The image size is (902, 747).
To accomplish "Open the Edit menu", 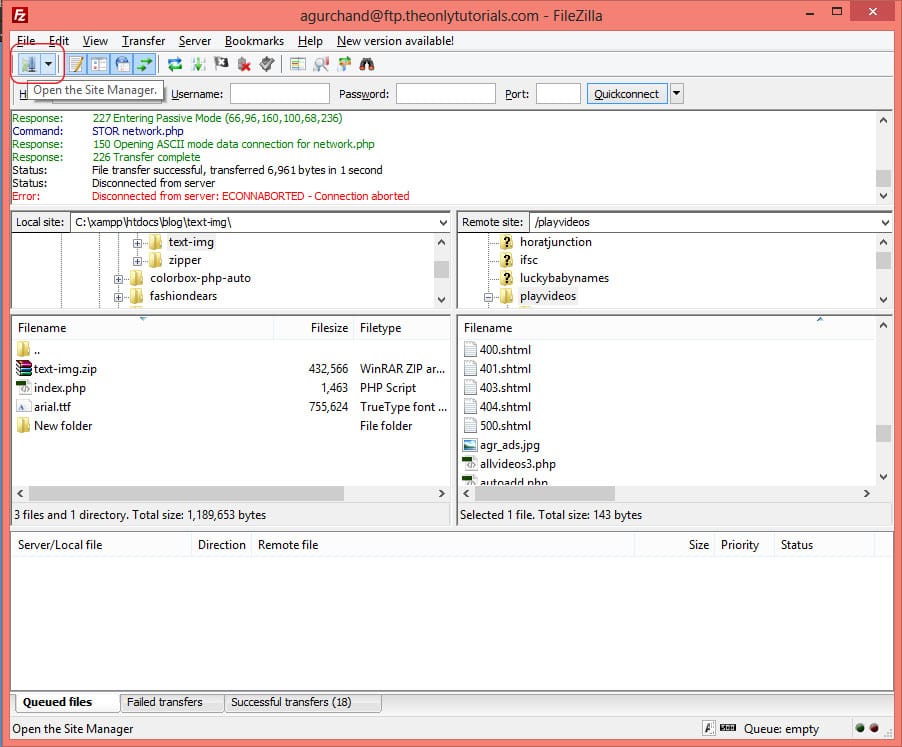I will coord(59,41).
